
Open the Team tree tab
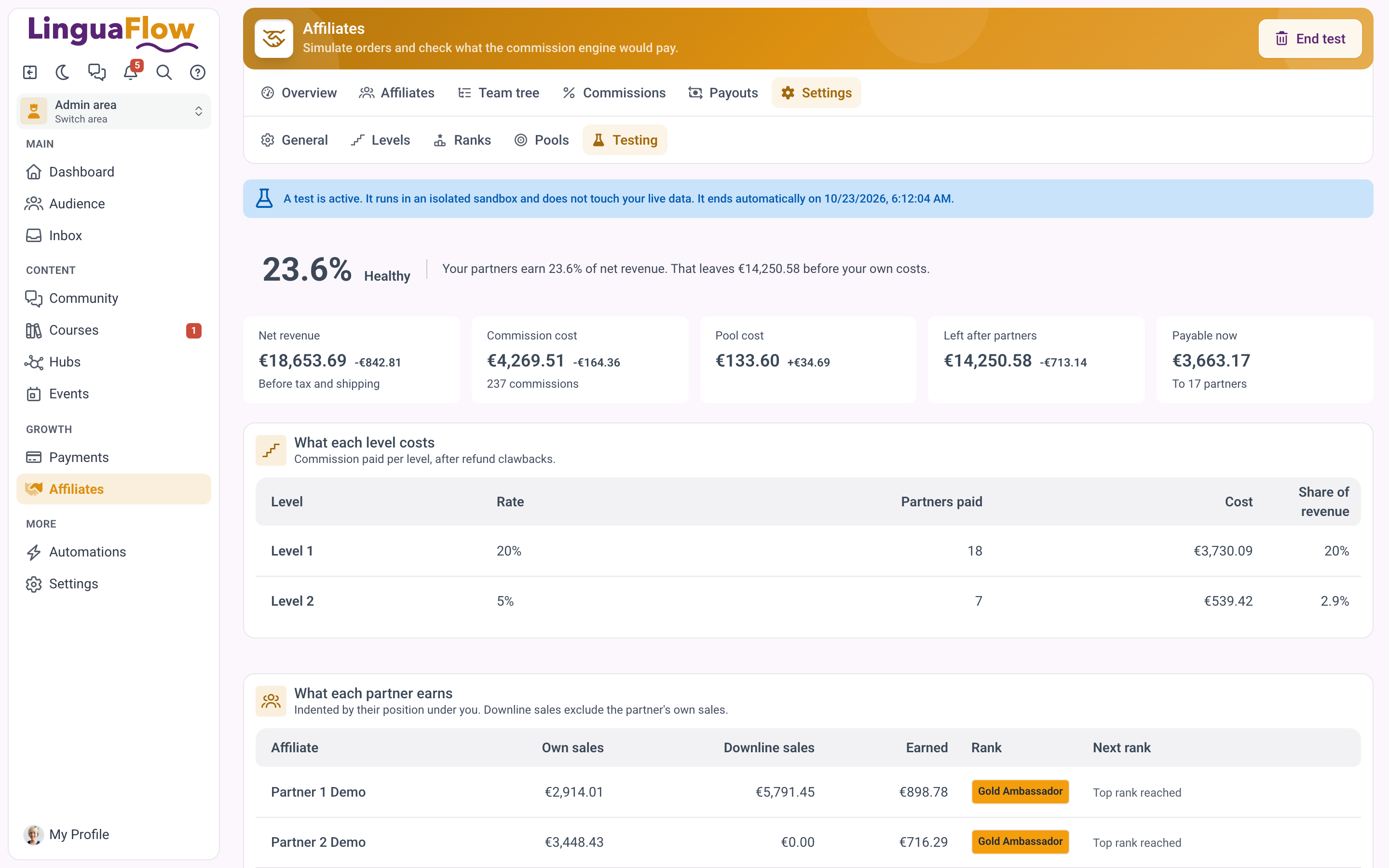click(498, 93)
